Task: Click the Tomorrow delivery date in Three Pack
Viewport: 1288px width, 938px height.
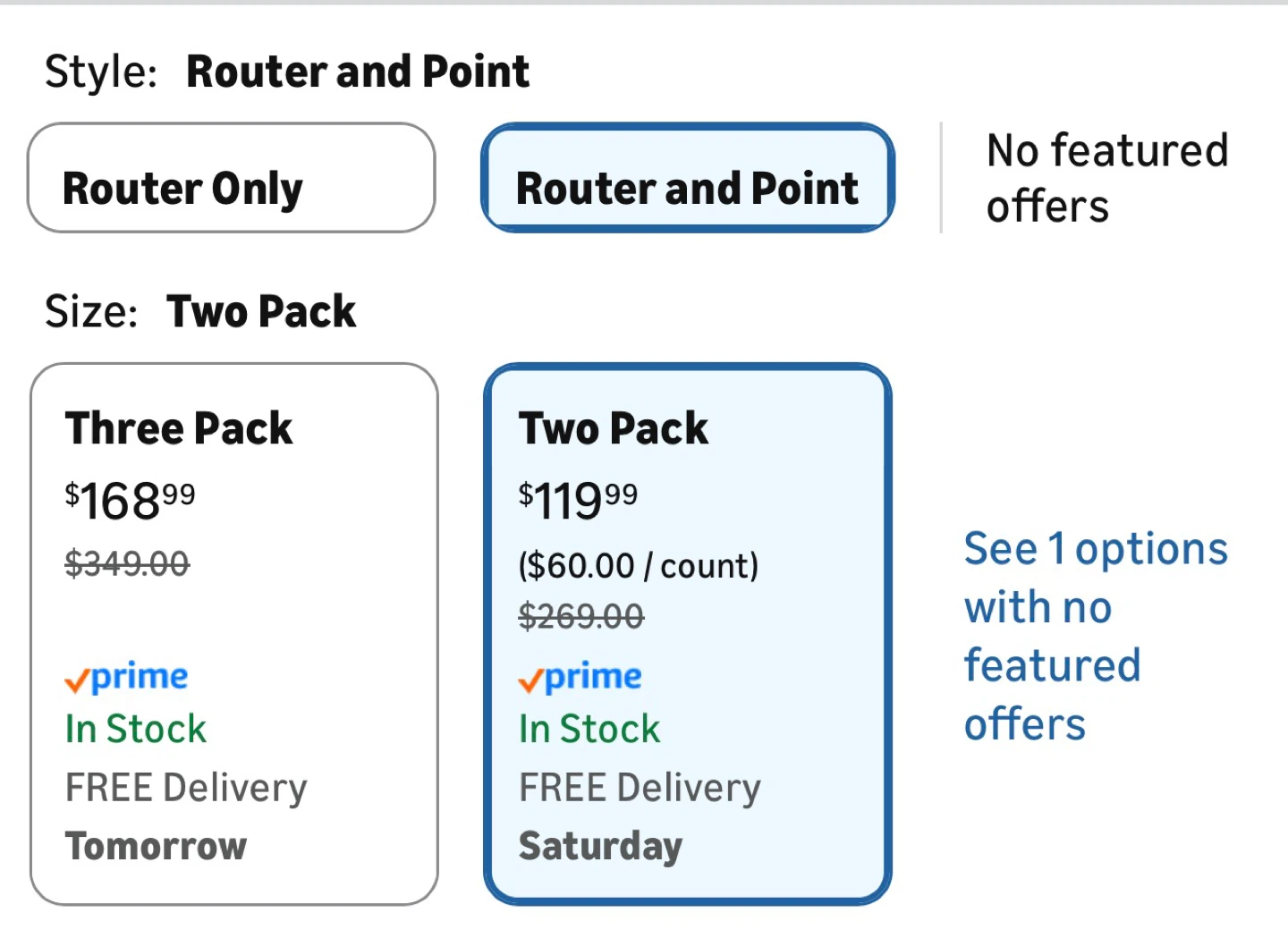Action: [157, 846]
